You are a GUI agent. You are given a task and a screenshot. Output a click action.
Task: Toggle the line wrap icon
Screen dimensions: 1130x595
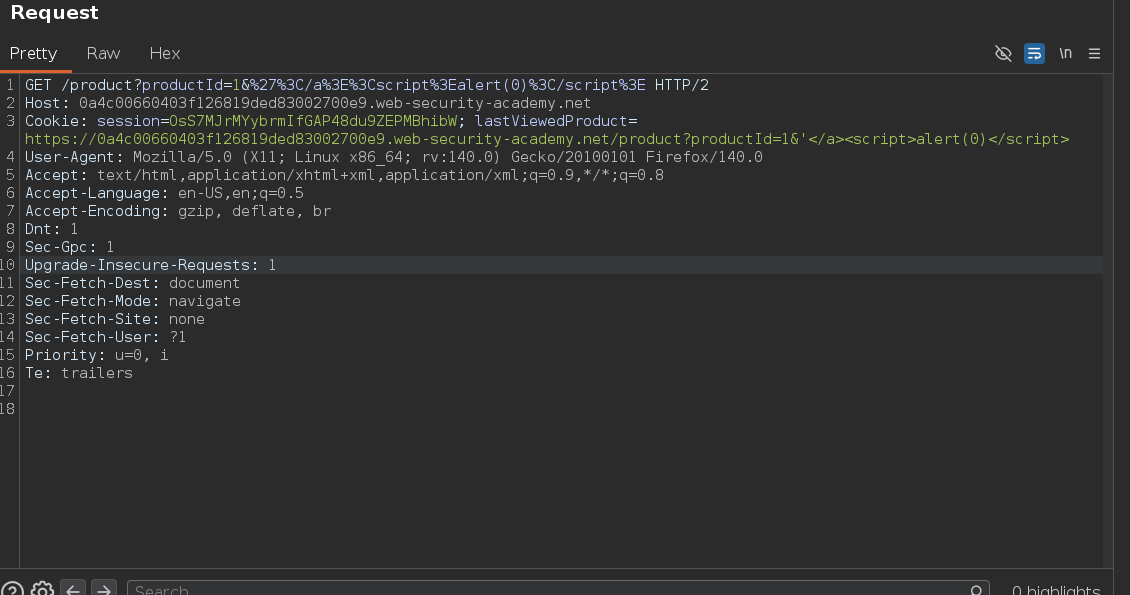click(x=1034, y=53)
